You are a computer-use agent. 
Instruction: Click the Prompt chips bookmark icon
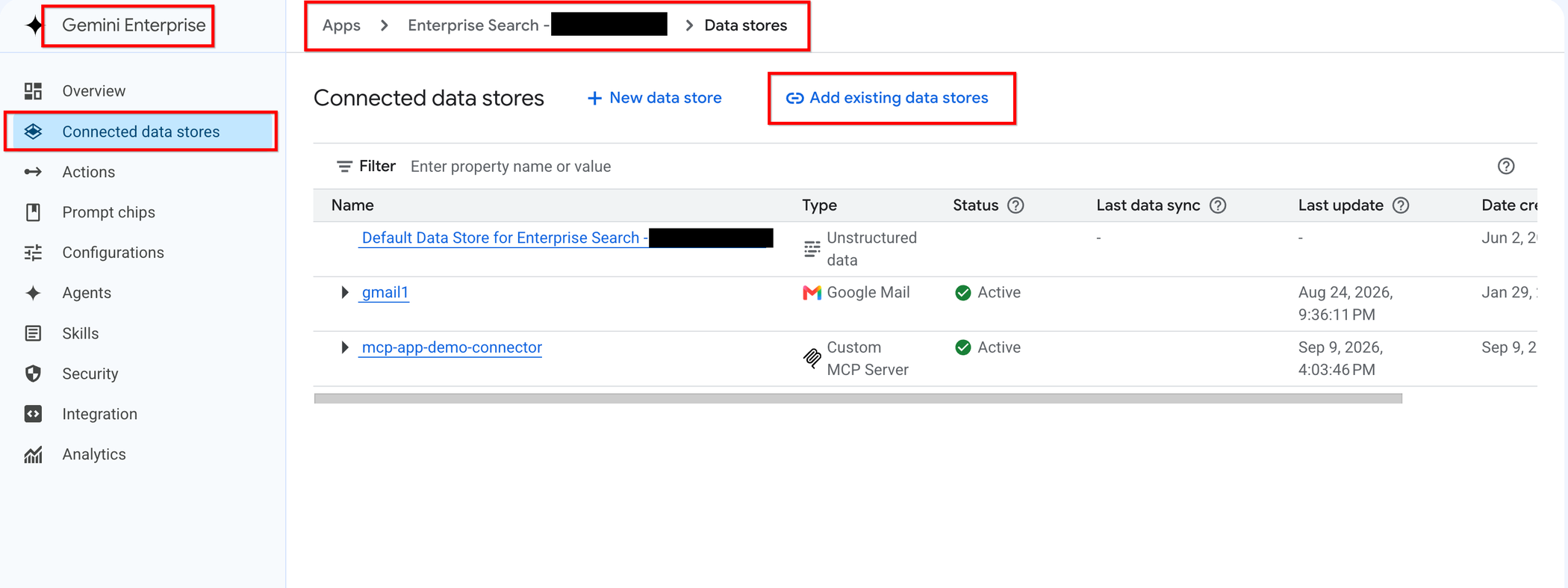pyautogui.click(x=33, y=212)
